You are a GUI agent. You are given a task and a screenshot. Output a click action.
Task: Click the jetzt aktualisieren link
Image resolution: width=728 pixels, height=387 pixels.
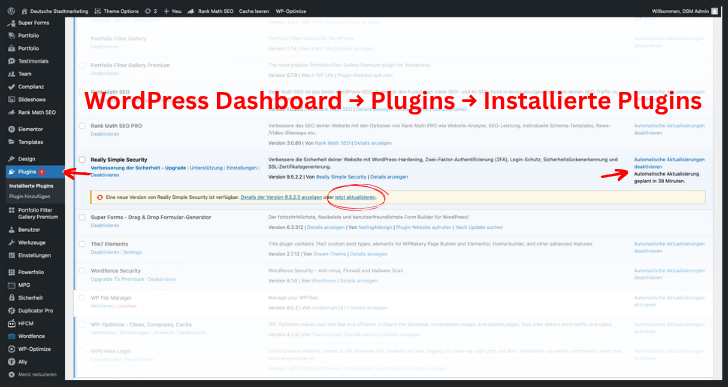click(x=355, y=197)
